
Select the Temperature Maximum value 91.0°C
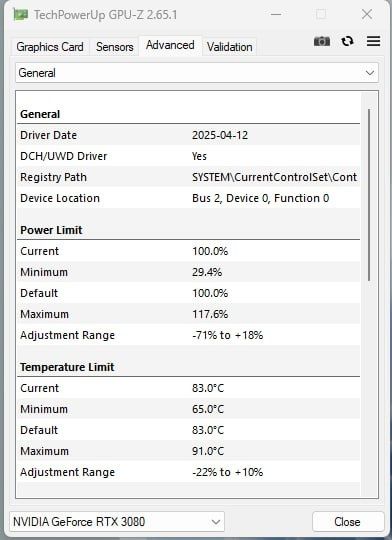pos(208,451)
